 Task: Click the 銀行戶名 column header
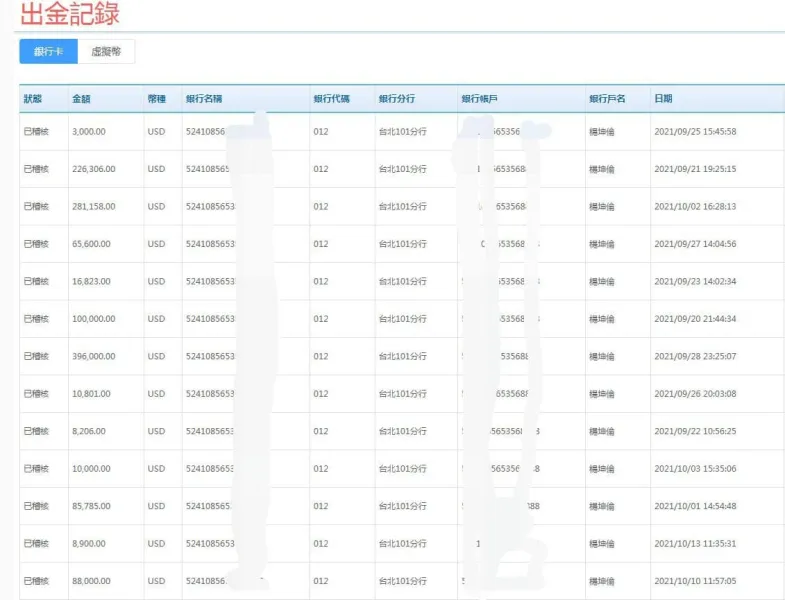pyautogui.click(x=607, y=99)
